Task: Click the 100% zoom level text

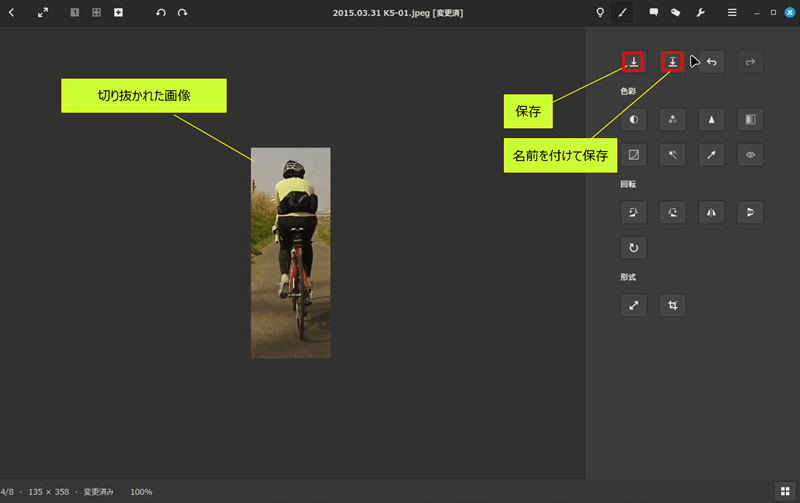Action: (x=141, y=492)
